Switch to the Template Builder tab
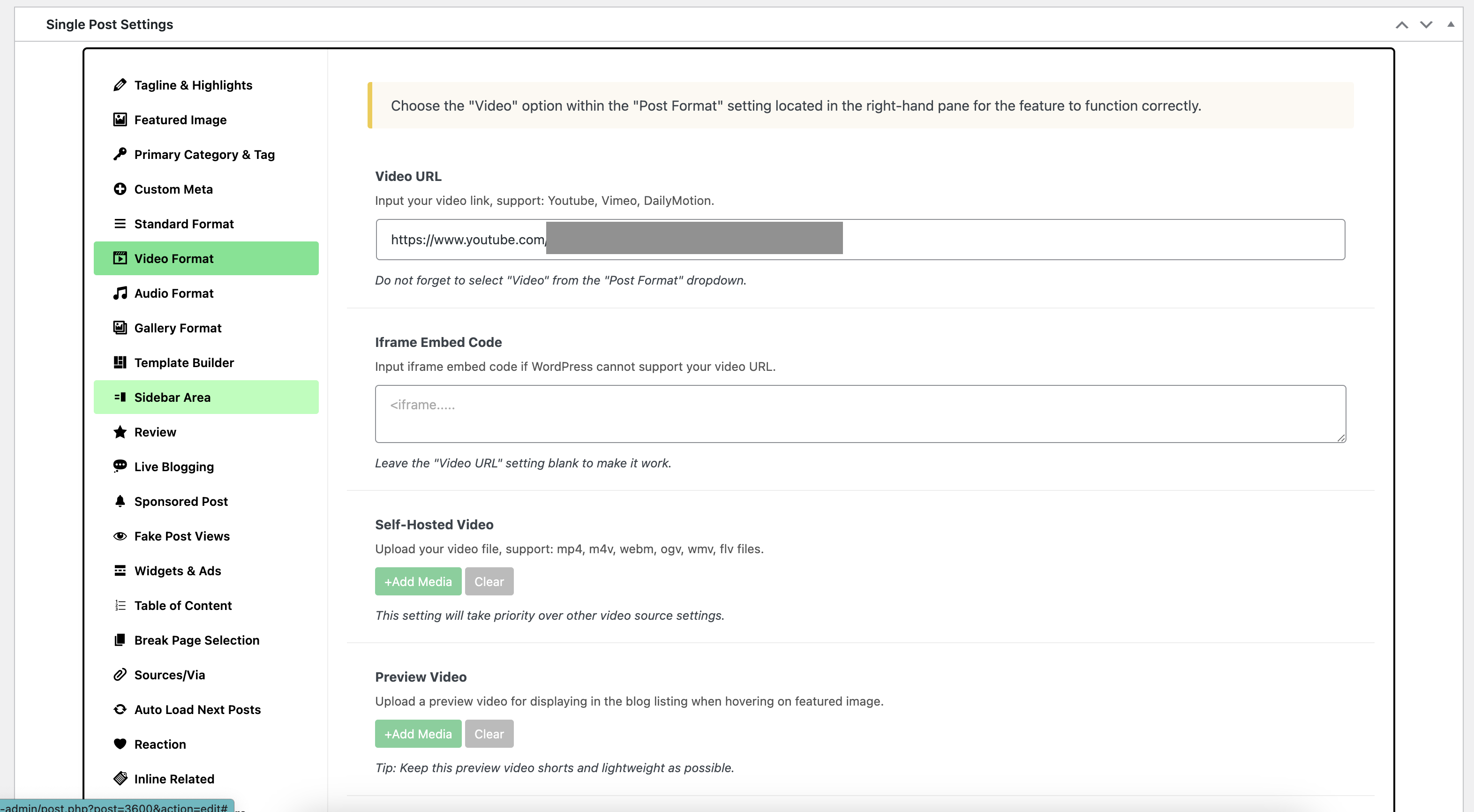1474x812 pixels. tap(184, 363)
